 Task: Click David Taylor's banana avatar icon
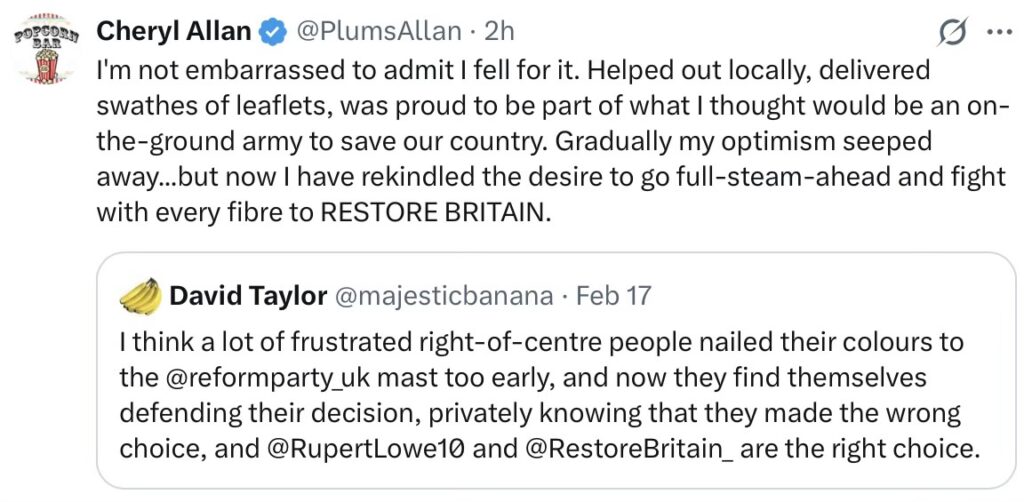click(x=141, y=296)
